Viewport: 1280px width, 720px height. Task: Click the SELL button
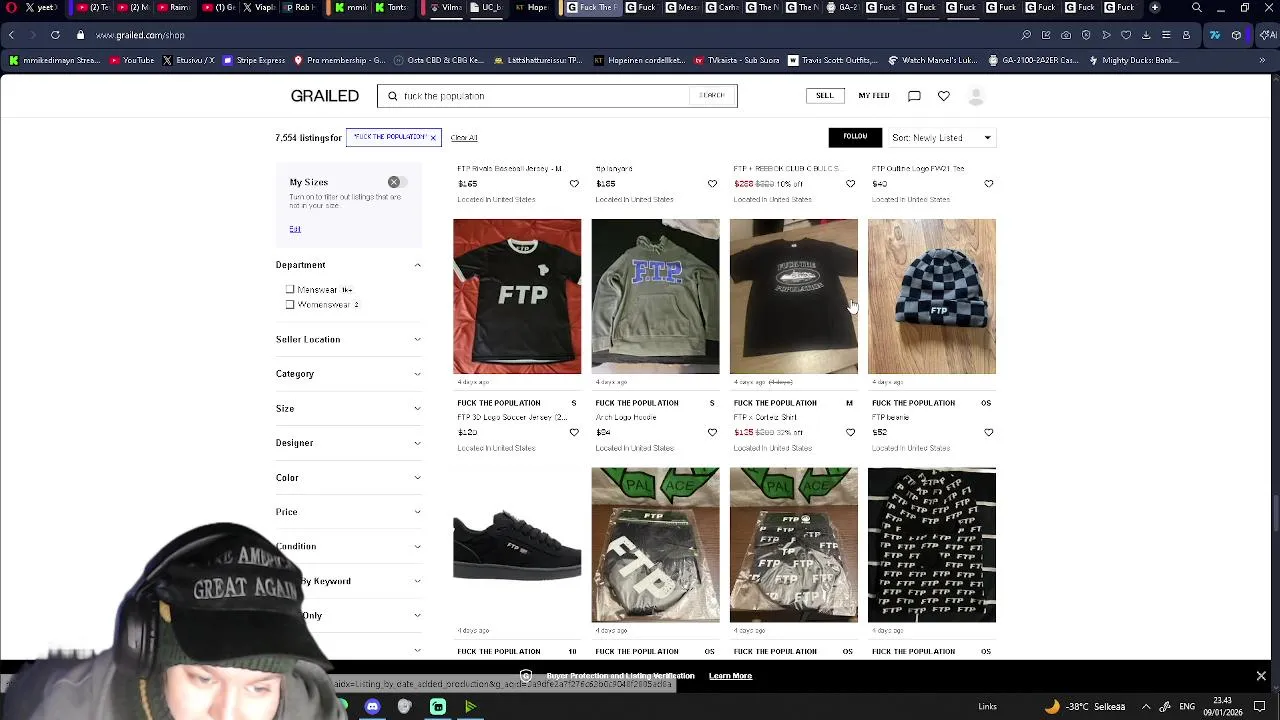824,96
